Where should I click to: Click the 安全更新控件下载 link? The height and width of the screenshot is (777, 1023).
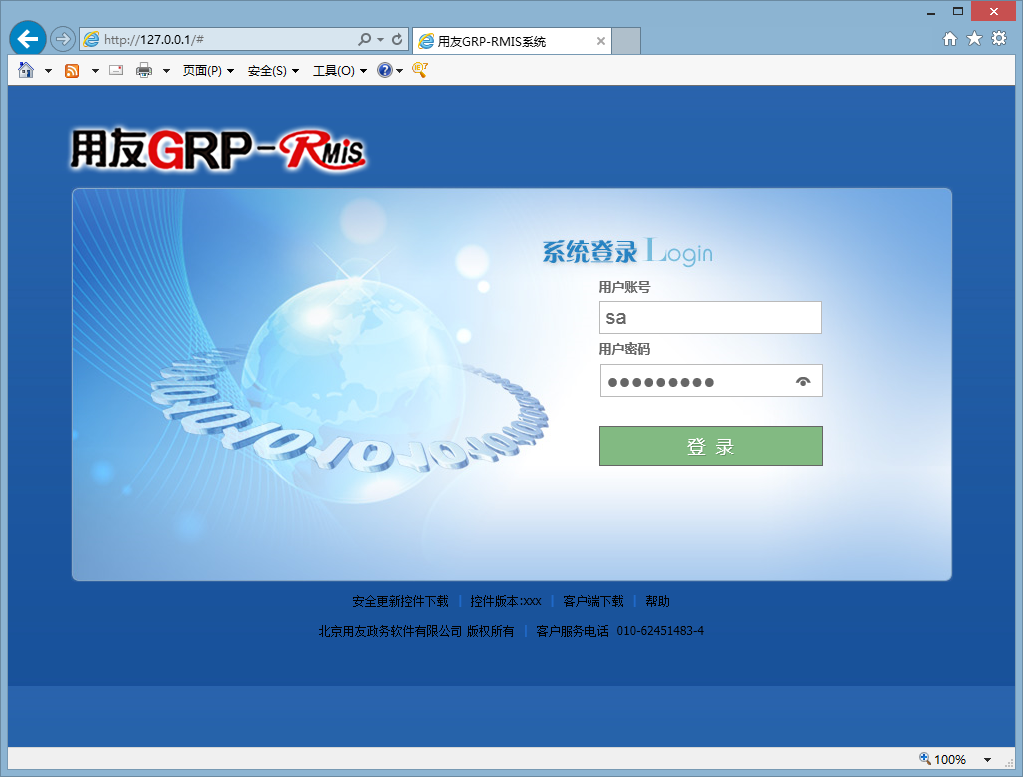click(x=401, y=601)
